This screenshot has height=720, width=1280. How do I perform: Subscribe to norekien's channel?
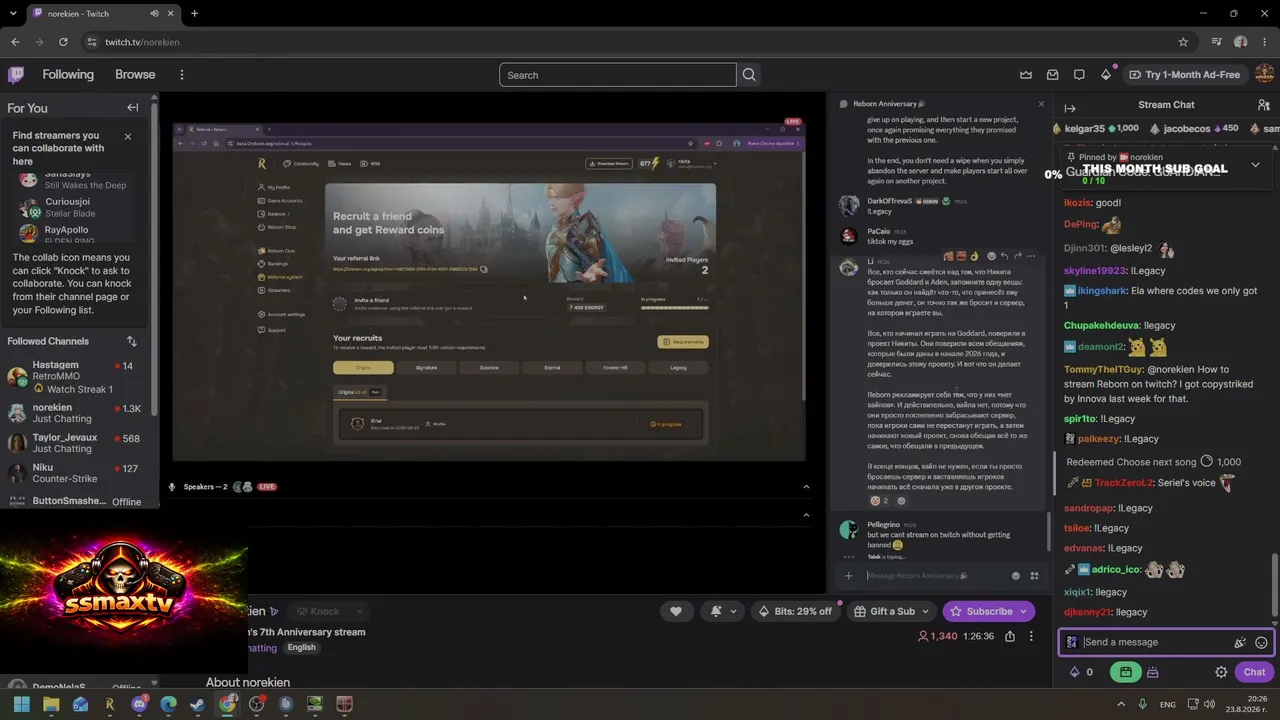(988, 611)
